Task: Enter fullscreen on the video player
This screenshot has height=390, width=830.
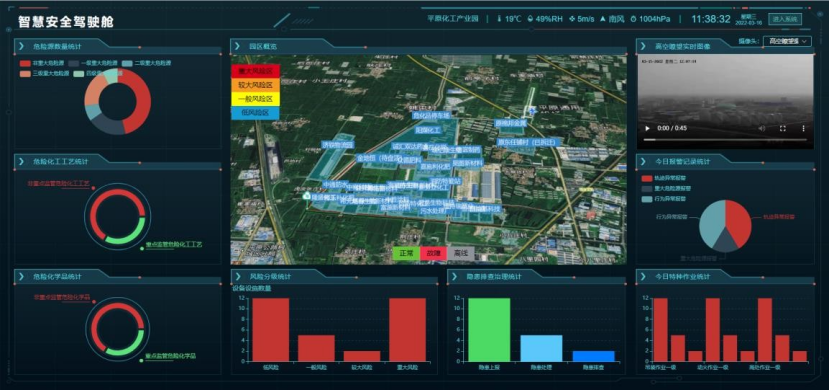Action: [x=783, y=128]
